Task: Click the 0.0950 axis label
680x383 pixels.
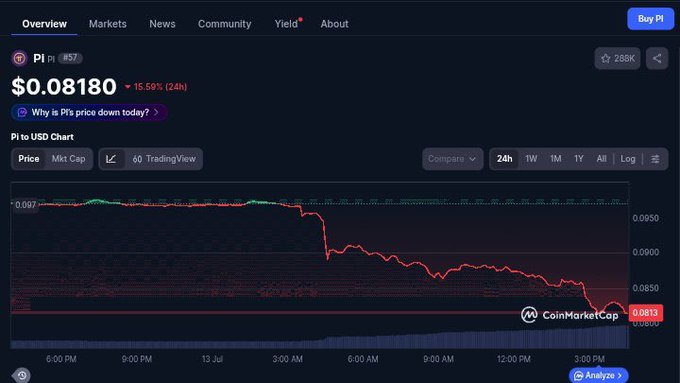Action: point(645,218)
